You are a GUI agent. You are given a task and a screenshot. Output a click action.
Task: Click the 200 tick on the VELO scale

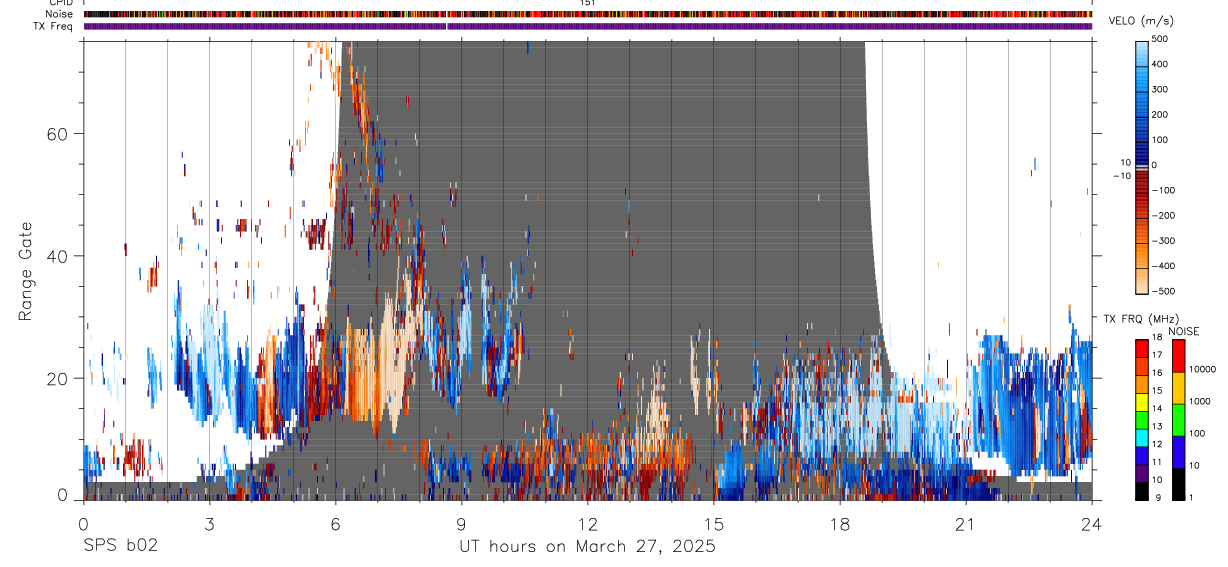pos(1161,114)
